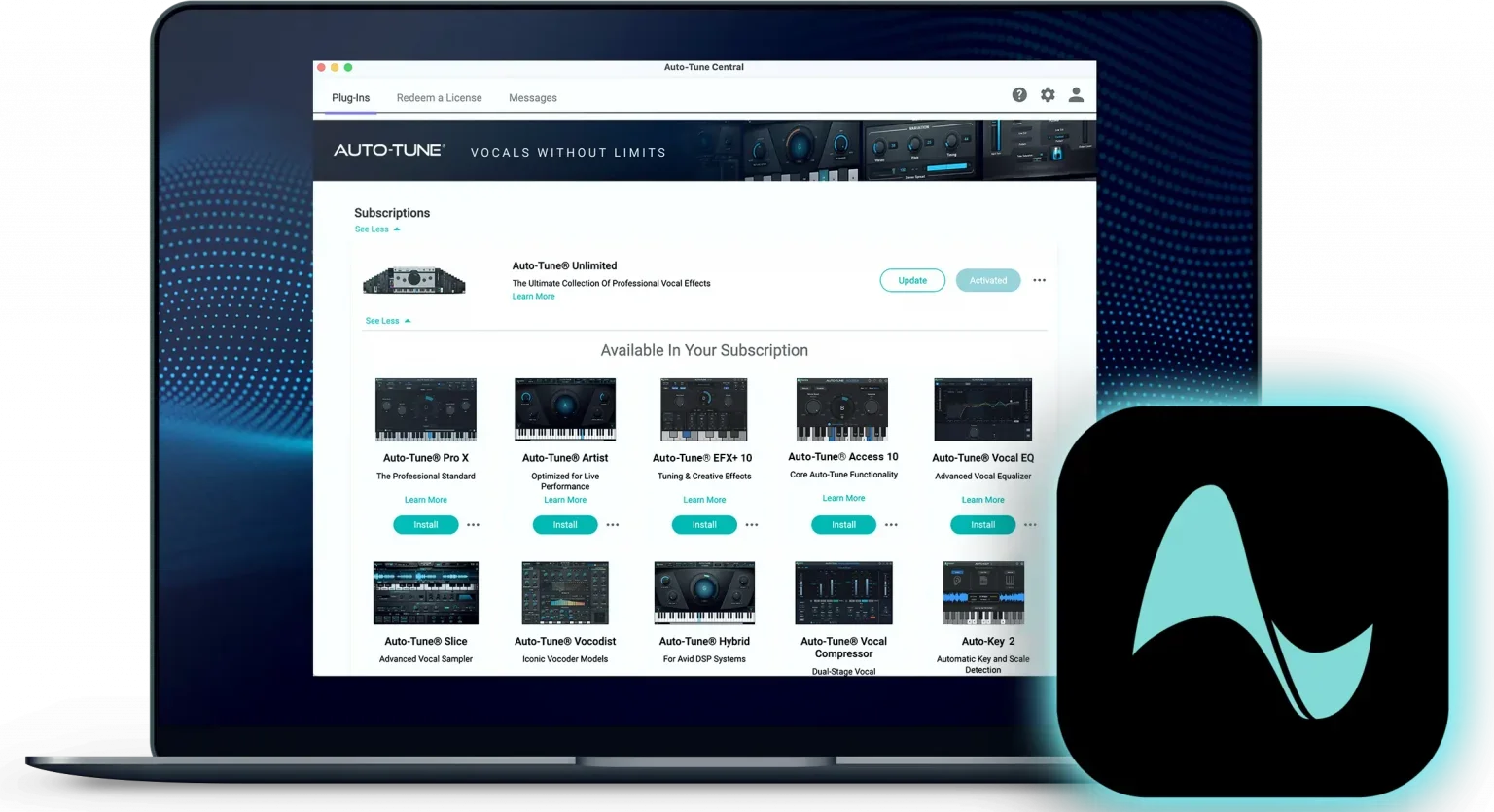Click 'Iconic Vocoder Models' description

click(565, 659)
